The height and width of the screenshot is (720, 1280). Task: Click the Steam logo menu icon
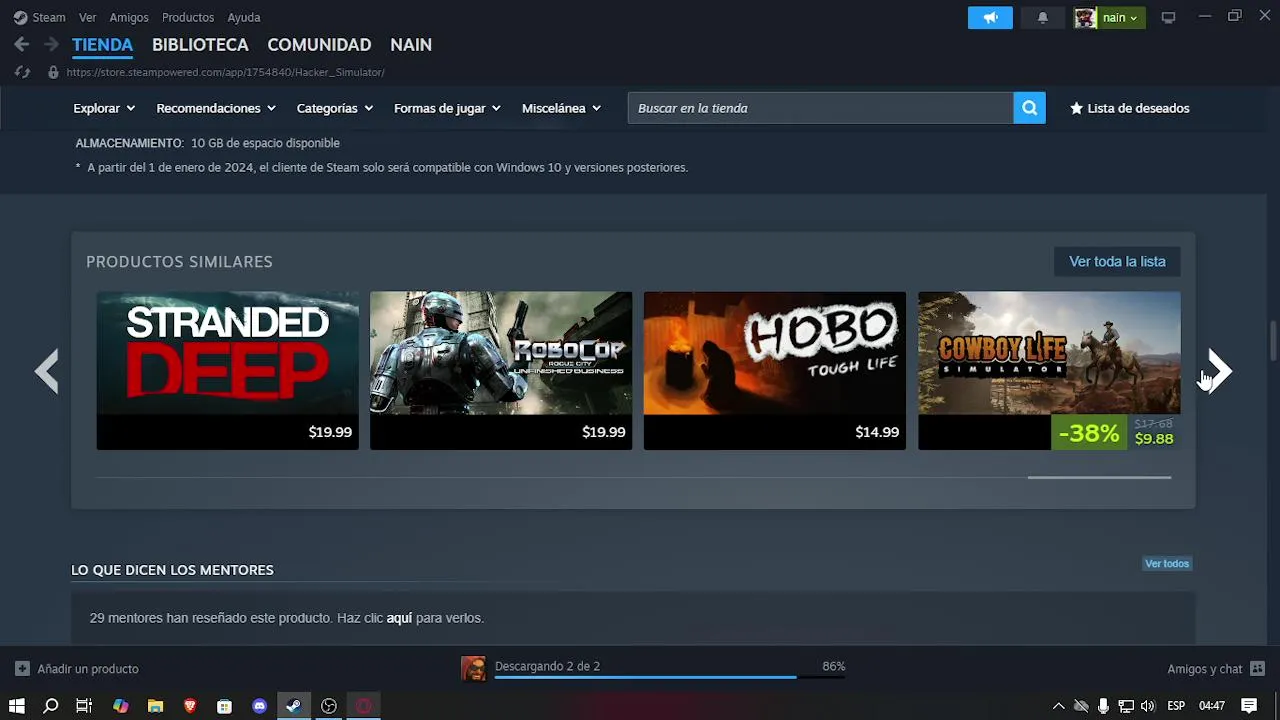pos(20,17)
